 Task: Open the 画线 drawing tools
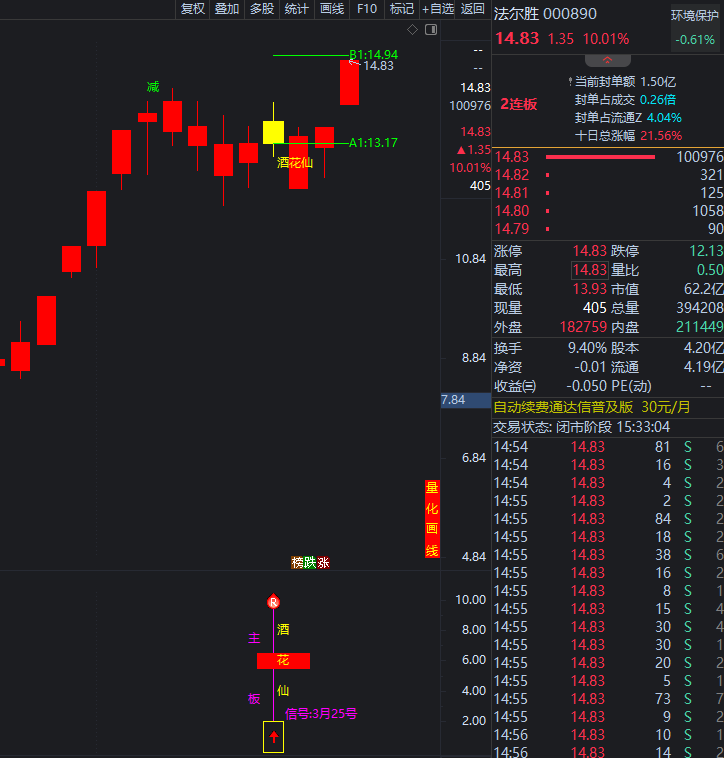click(332, 9)
